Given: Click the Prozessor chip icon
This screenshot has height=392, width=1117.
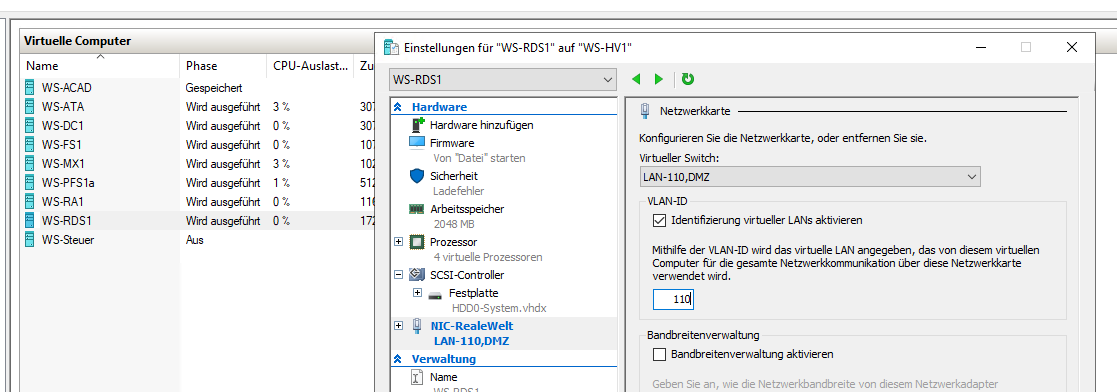Looking at the screenshot, I should point(417,242).
